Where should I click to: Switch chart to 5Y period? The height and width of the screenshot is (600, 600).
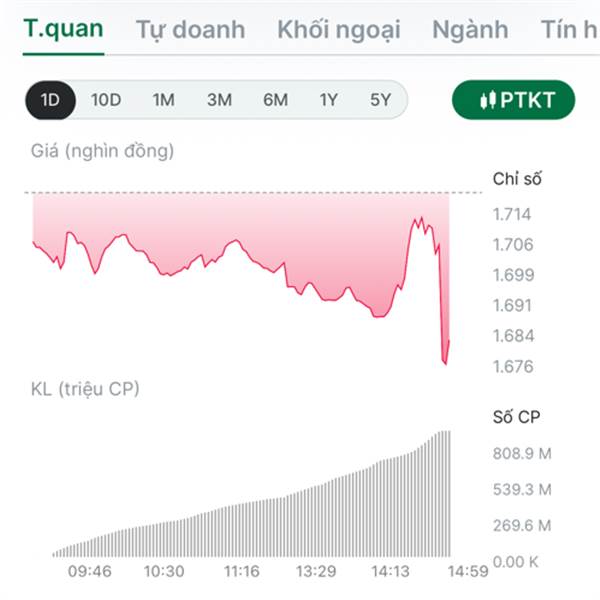click(381, 100)
